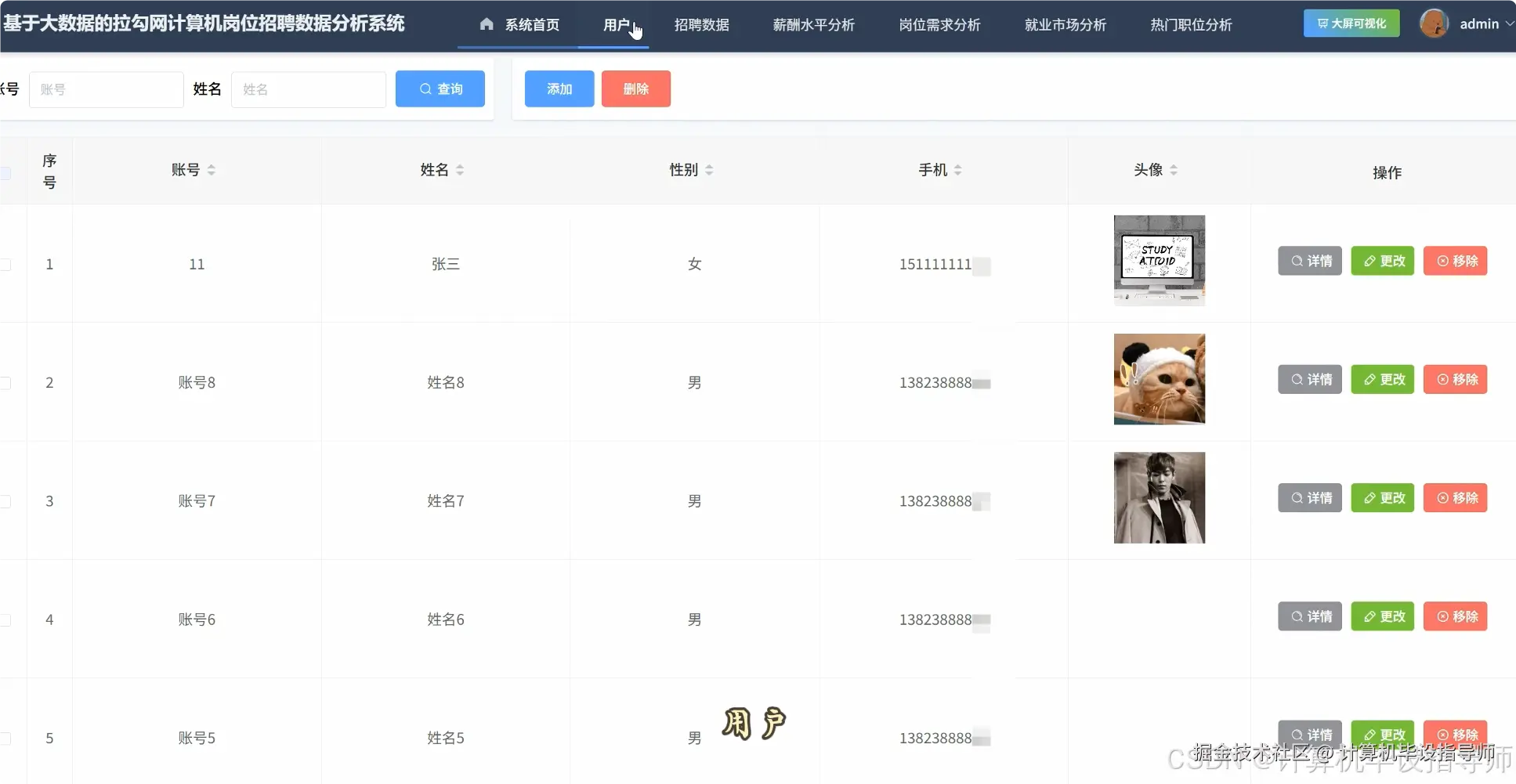Click the magnifier icon in the 查询 button
This screenshot has height=784, width=1516.
tap(425, 89)
